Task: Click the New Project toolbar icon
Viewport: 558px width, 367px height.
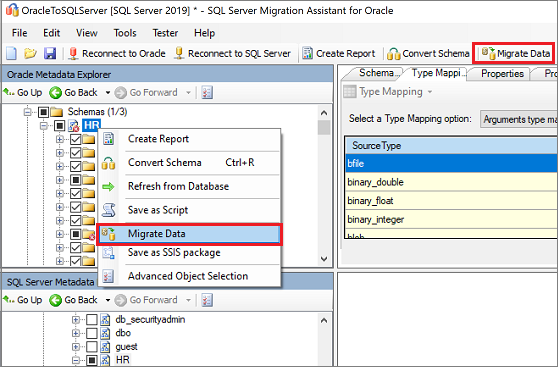Action: 12,53
